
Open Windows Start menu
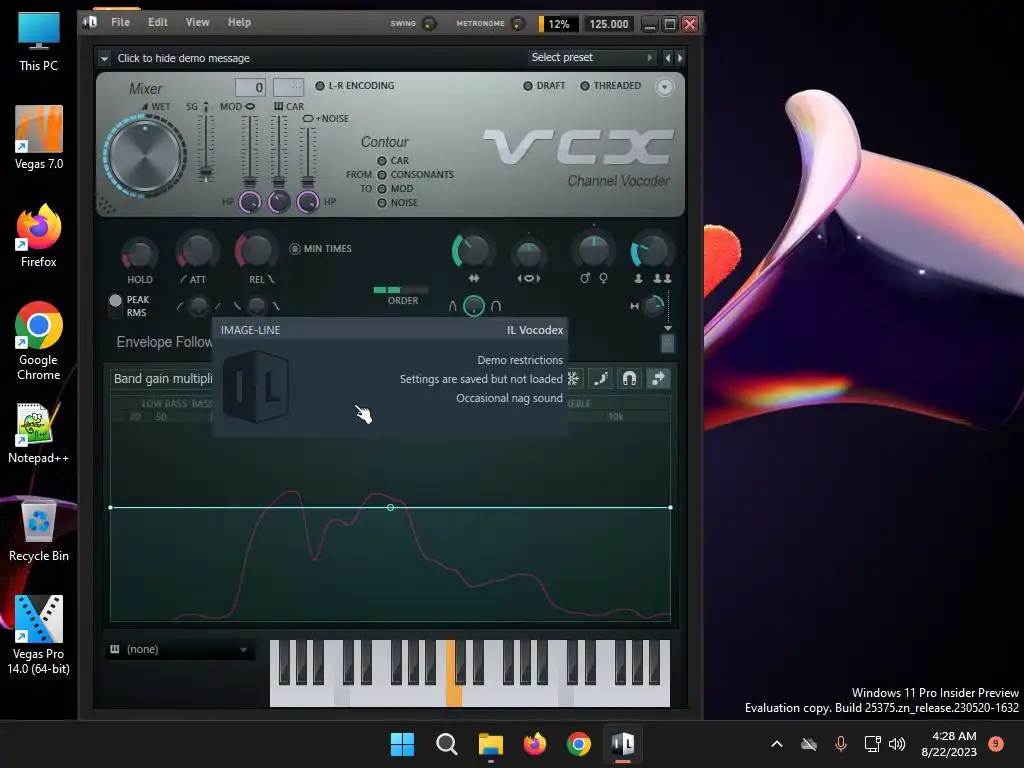[x=402, y=744]
